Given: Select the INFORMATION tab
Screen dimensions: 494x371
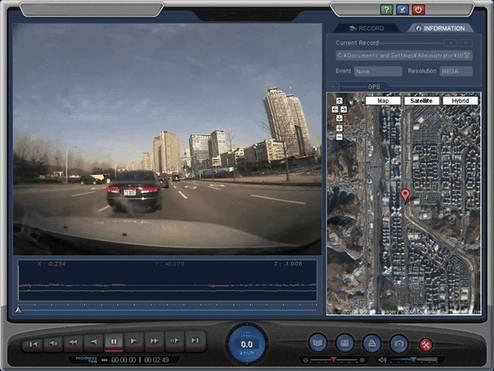Looking at the screenshot, I should tap(440, 28).
